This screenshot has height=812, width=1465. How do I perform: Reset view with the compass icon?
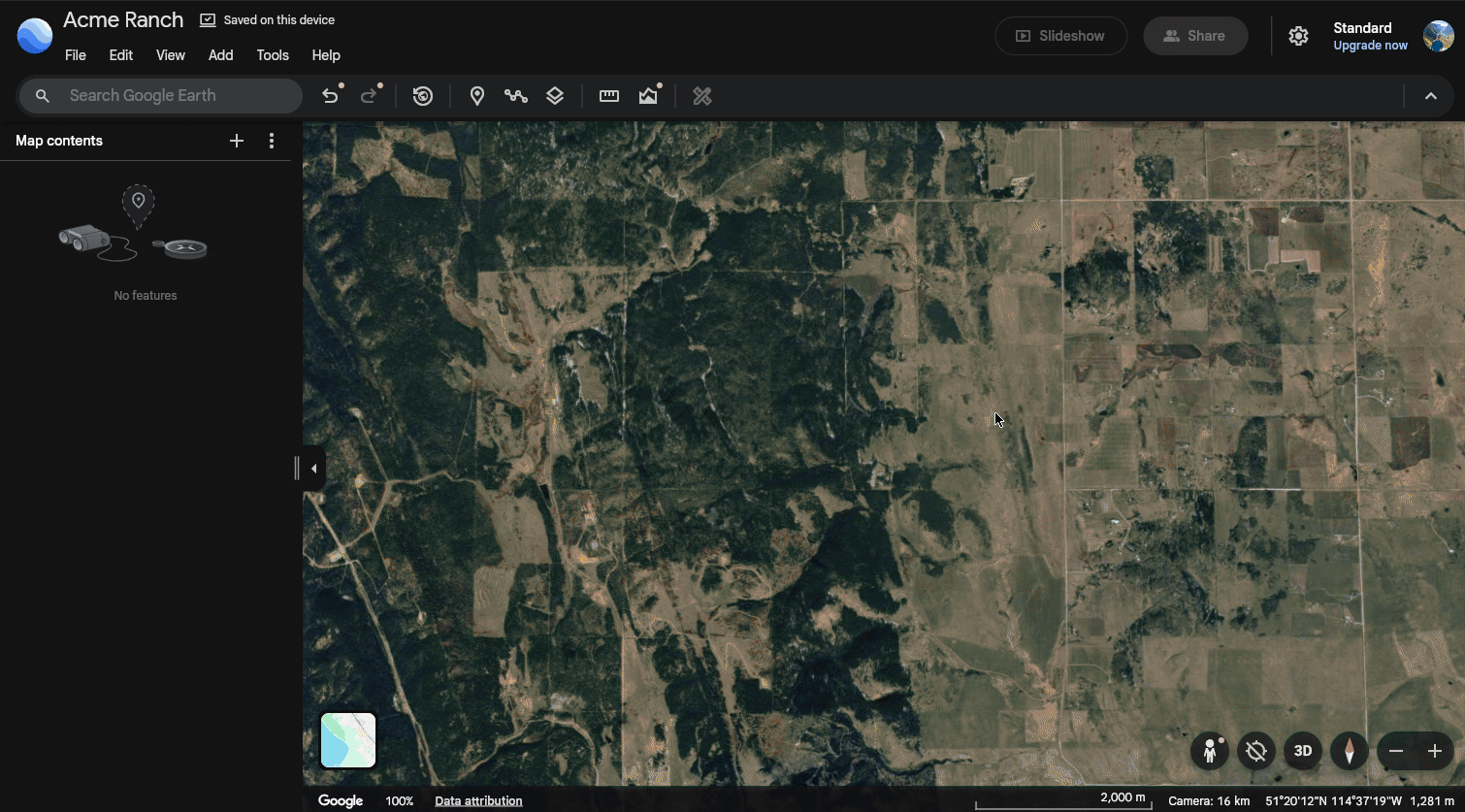tap(1350, 751)
